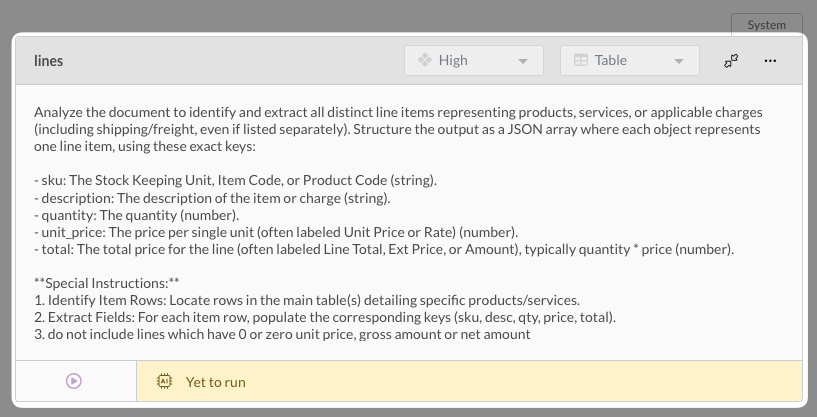
Task: Click the '**Special Instructions:**' heading text
Action: coord(106,283)
